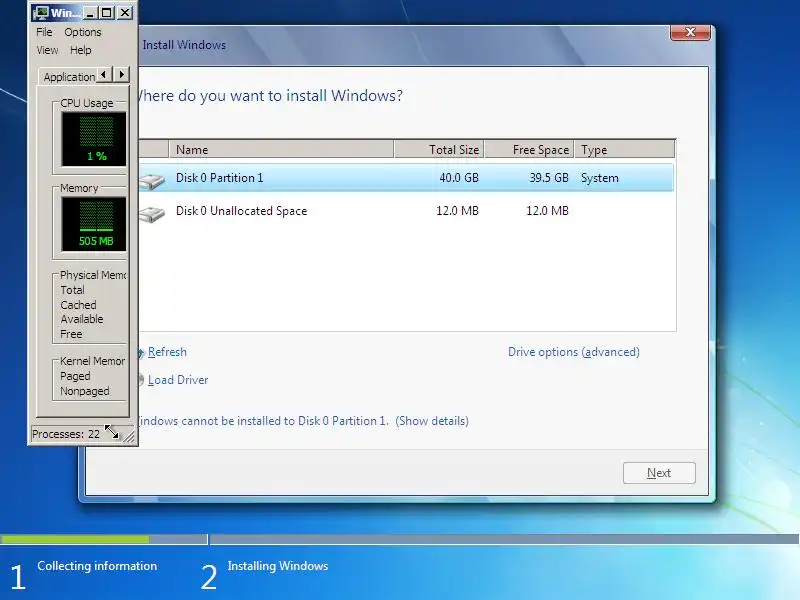The image size is (800, 600).
Task: Click the Processes: 22 status bar entry
Action: coord(66,434)
